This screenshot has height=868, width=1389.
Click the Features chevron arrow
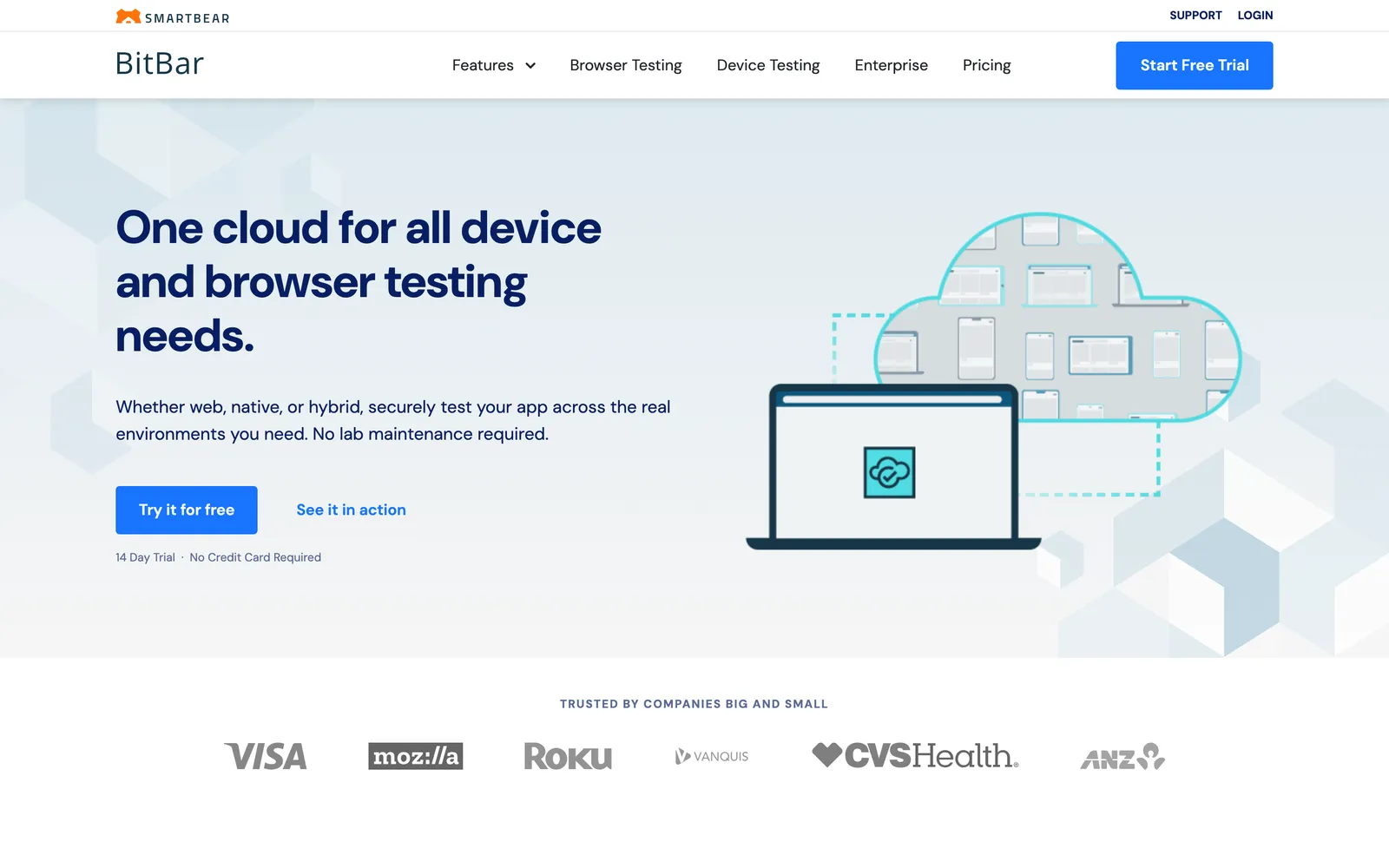click(x=530, y=66)
